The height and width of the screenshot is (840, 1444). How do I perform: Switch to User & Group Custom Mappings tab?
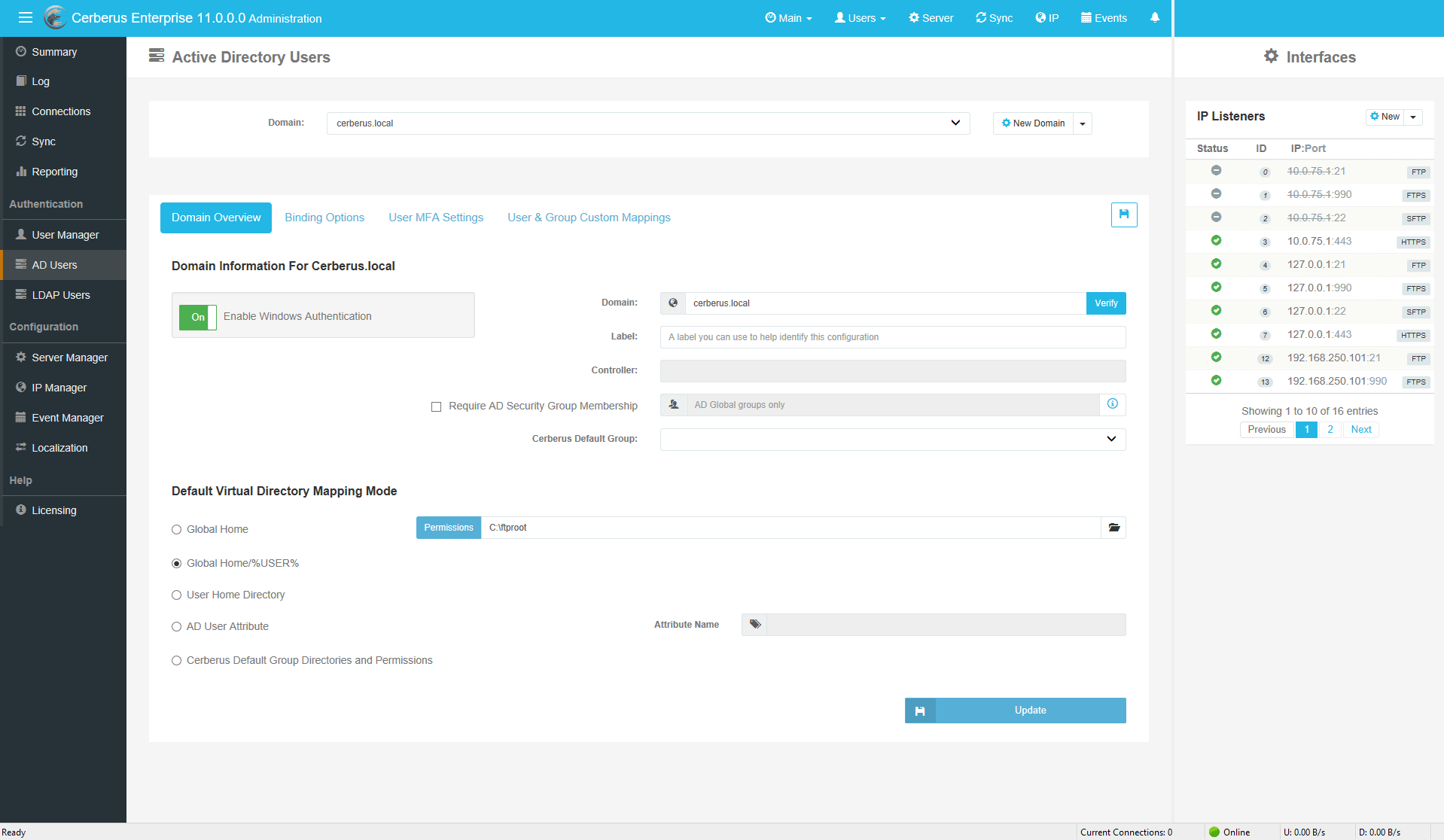point(589,218)
